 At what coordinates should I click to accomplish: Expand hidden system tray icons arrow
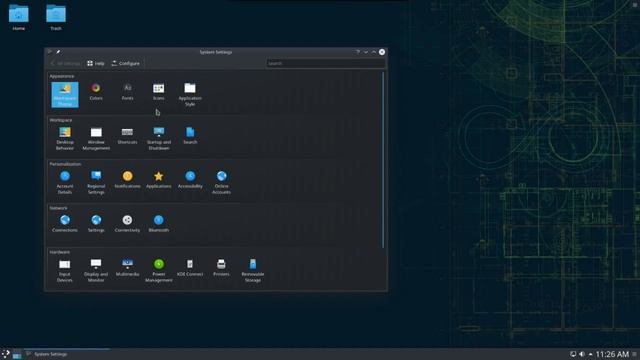pyautogui.click(x=590, y=354)
